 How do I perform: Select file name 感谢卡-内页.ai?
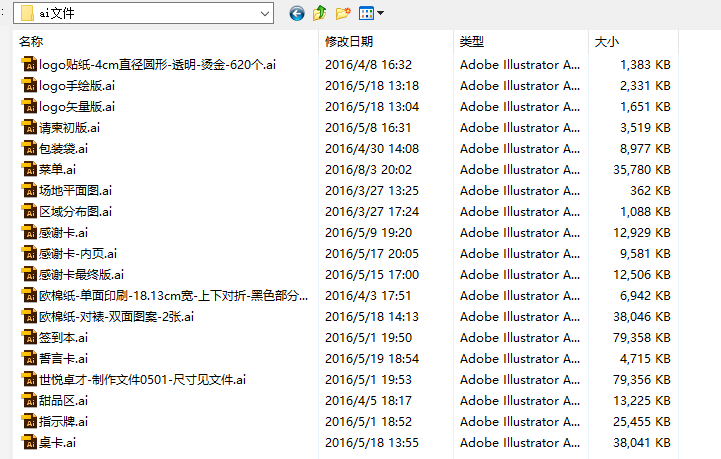[x=78, y=253]
